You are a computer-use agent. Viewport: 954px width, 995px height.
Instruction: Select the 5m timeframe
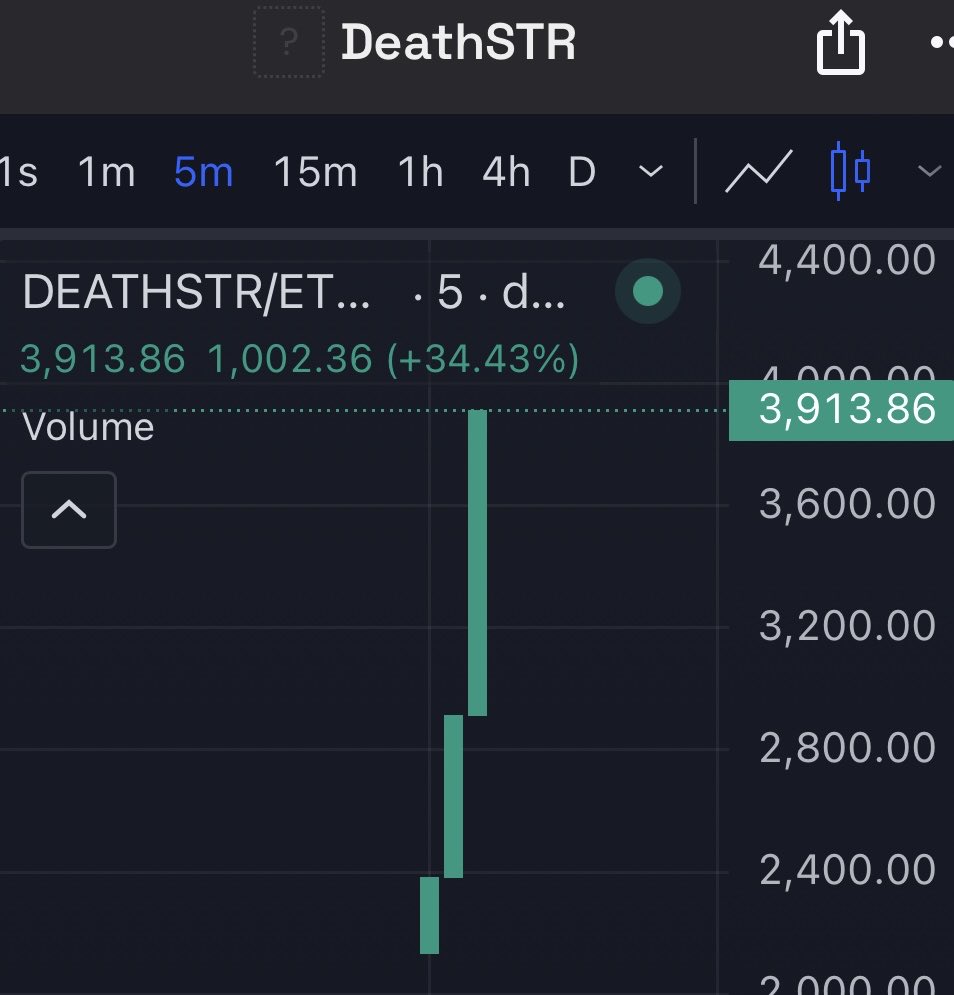[x=204, y=172]
